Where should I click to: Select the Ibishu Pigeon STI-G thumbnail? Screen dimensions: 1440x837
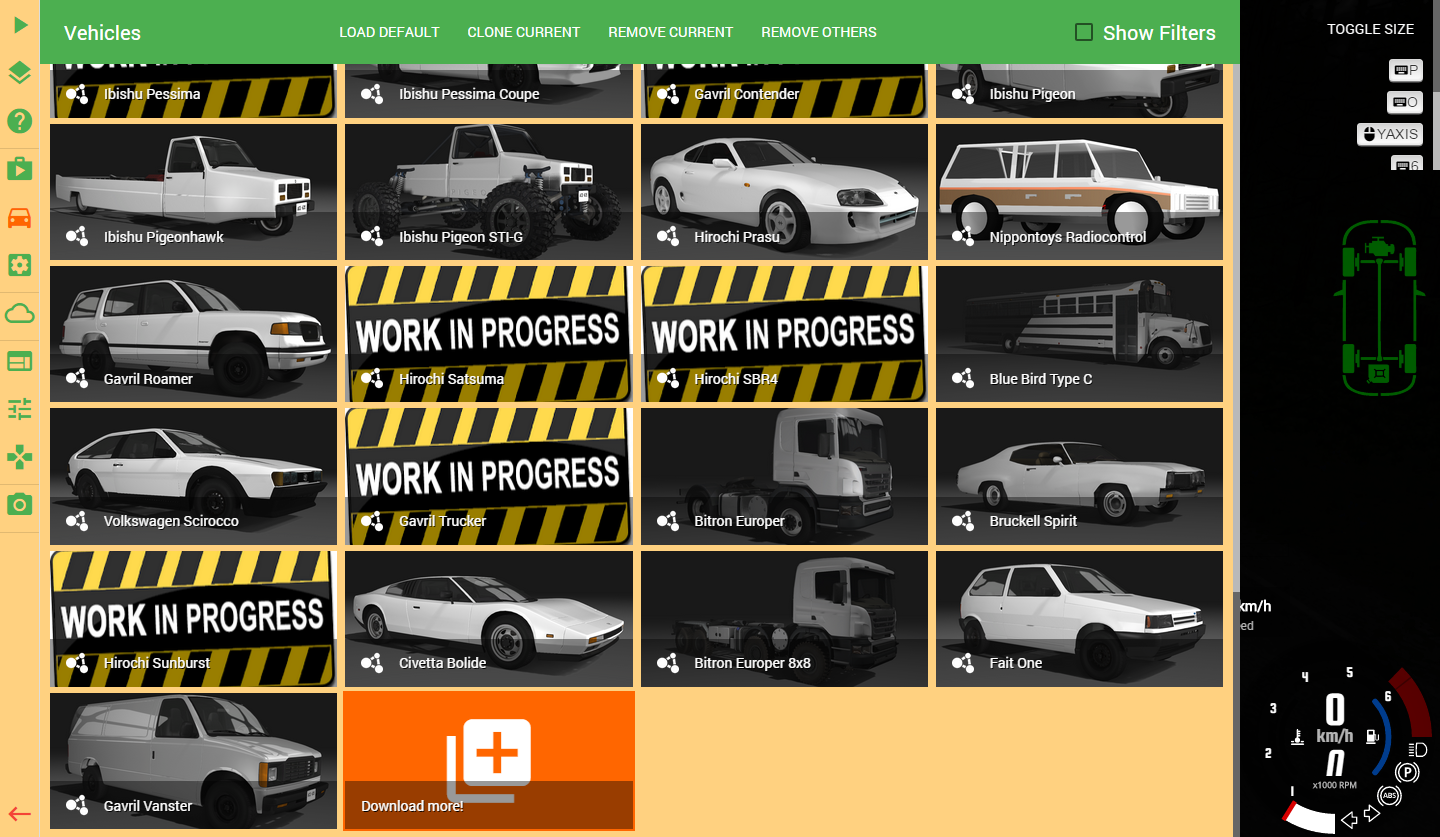489,192
